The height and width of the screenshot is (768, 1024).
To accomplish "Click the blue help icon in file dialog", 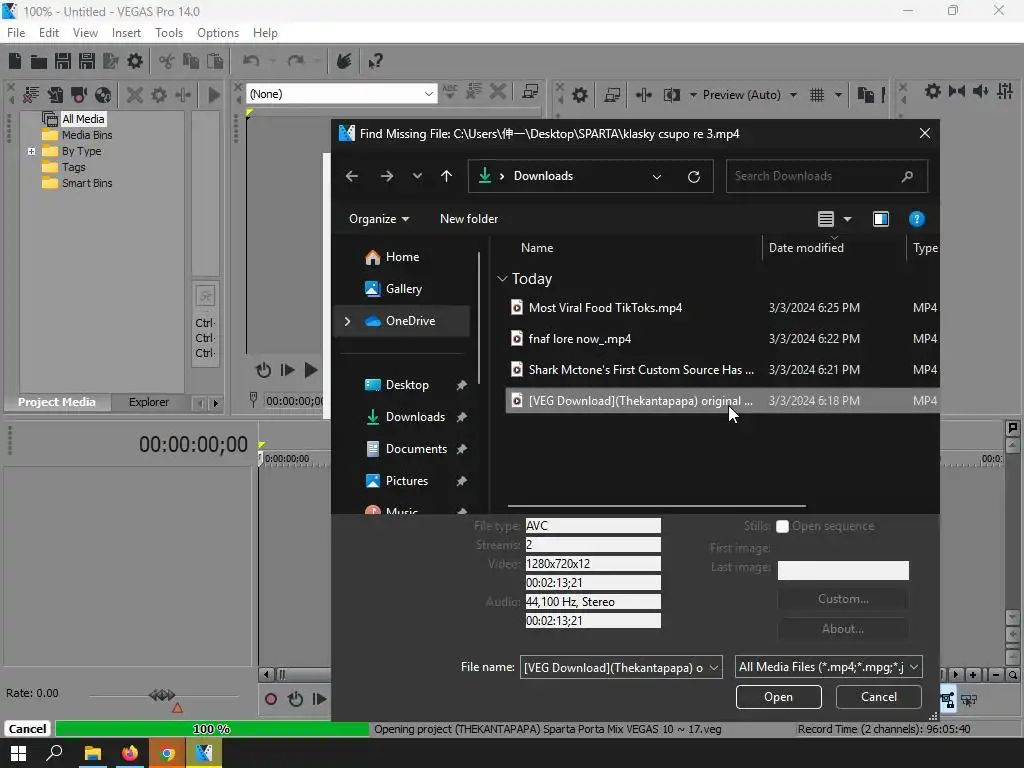I will [916, 219].
